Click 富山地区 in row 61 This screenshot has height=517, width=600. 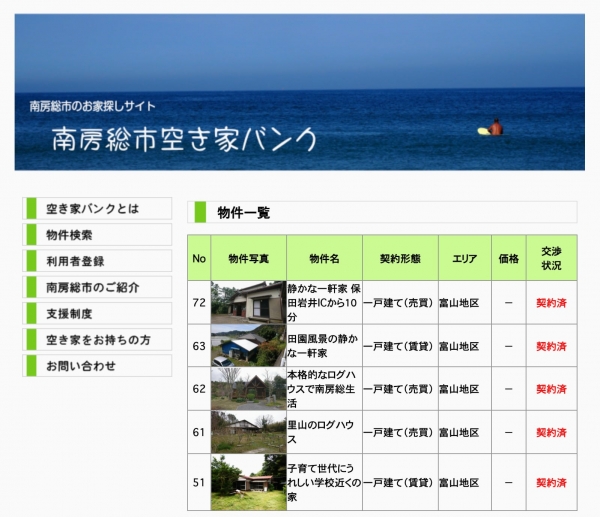(x=459, y=432)
